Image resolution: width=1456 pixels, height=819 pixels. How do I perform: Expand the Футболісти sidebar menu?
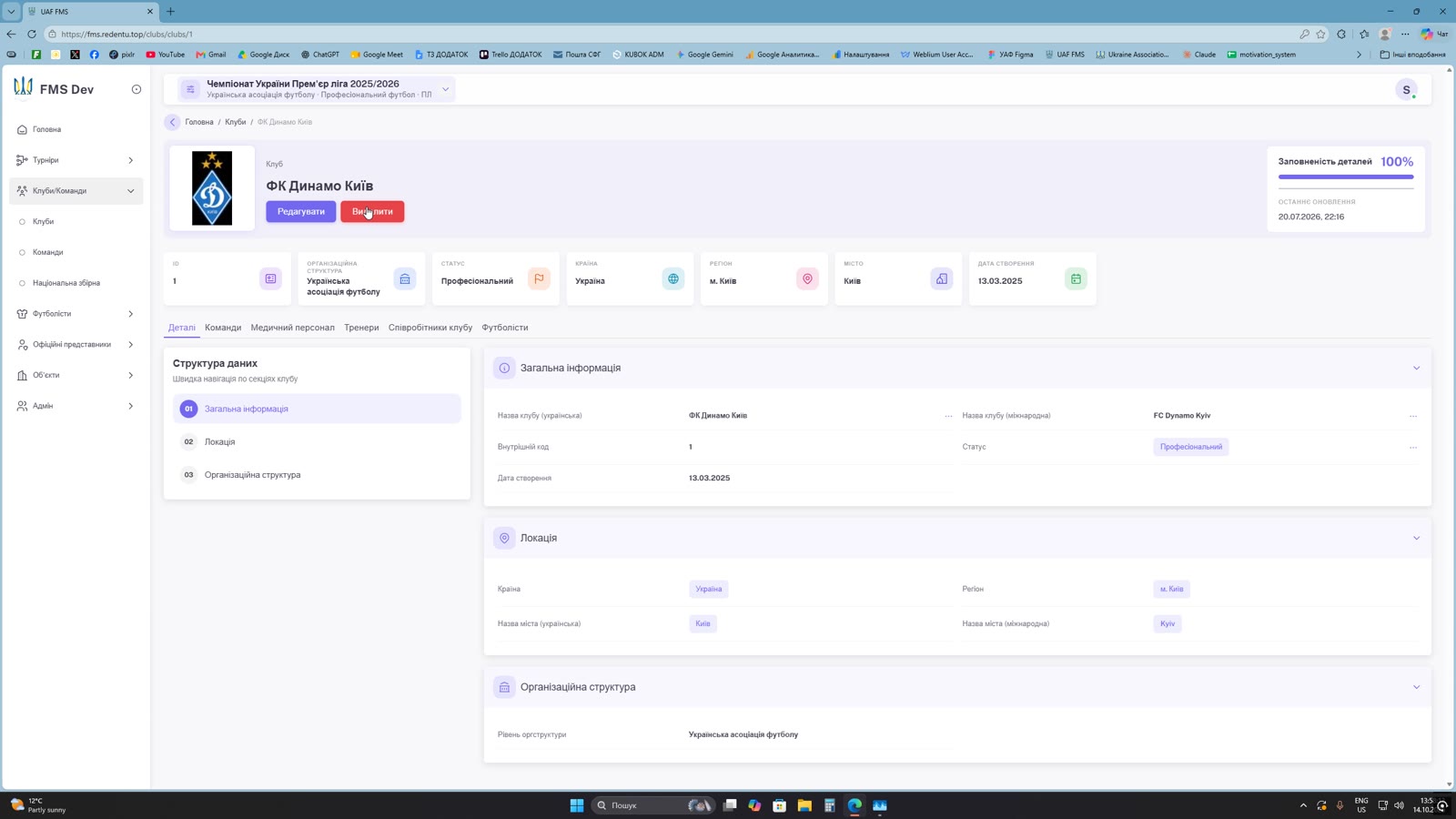point(76,314)
